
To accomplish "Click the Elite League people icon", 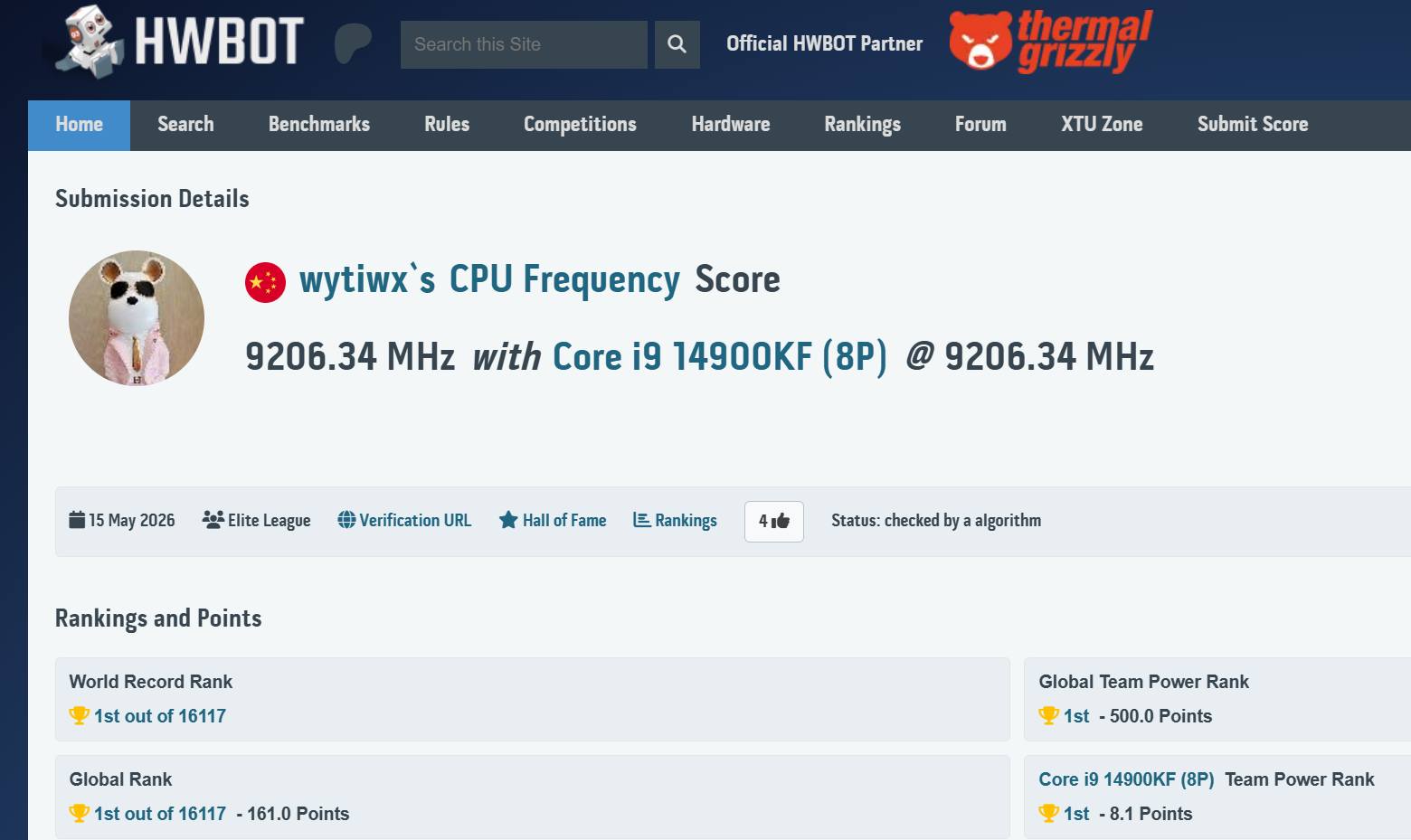I will 213,520.
